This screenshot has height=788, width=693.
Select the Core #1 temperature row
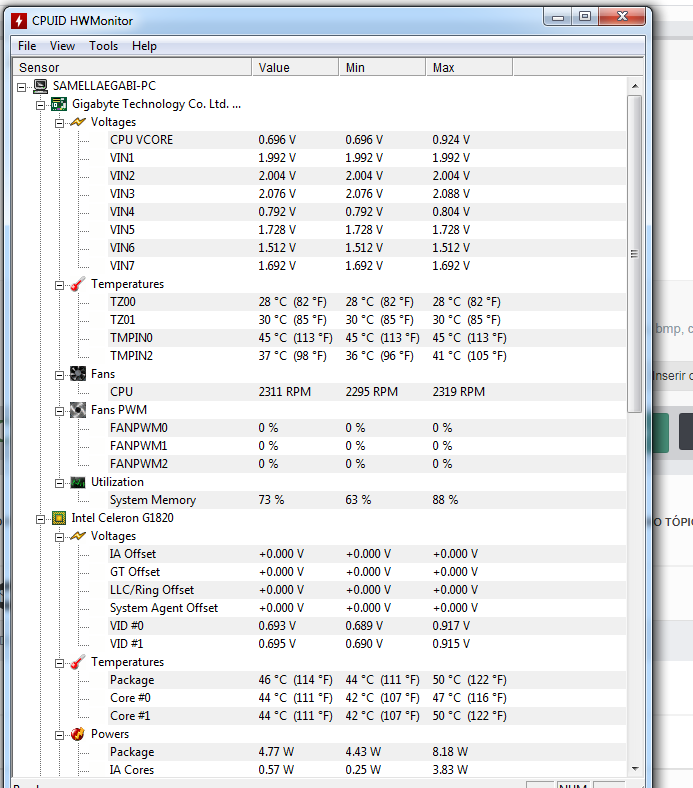pyautogui.click(x=367, y=716)
